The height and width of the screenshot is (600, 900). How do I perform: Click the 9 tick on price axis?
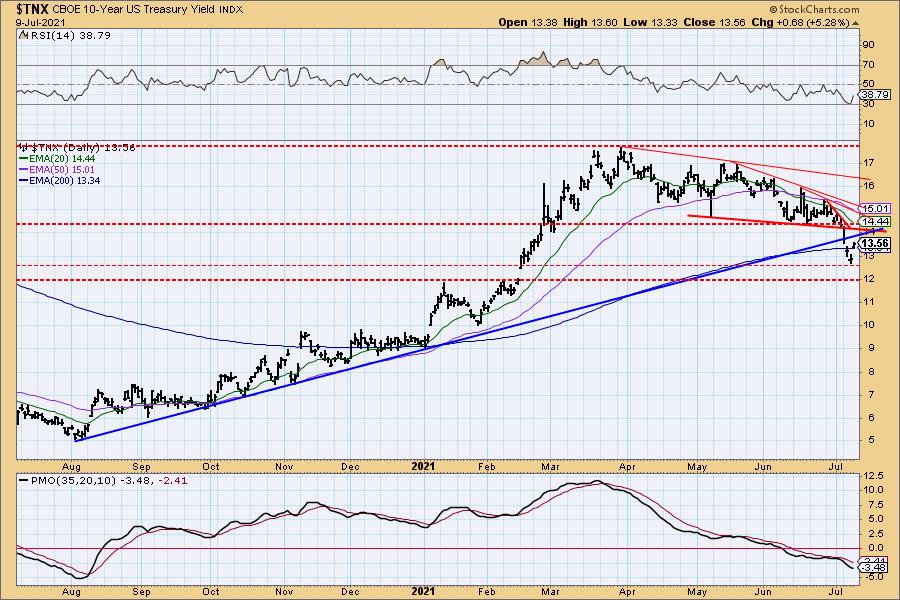(x=871, y=348)
